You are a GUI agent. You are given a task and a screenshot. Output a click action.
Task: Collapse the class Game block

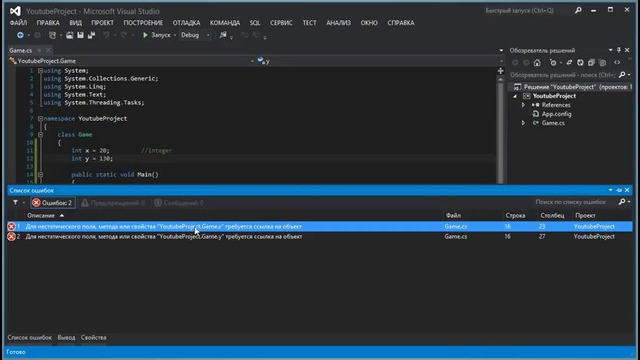pyautogui.click(x=40, y=134)
